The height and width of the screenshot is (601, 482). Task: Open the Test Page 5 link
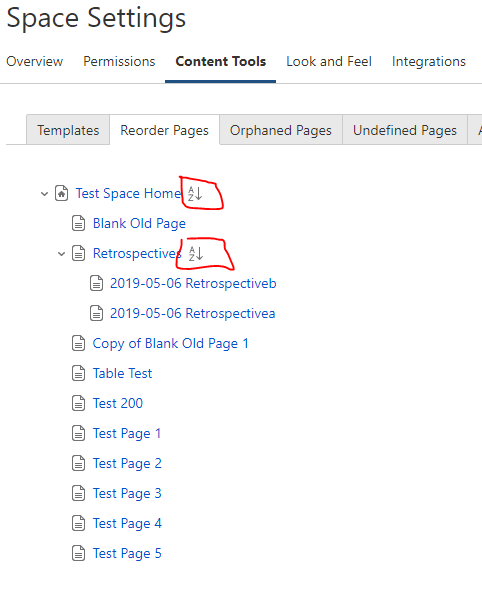(x=127, y=553)
